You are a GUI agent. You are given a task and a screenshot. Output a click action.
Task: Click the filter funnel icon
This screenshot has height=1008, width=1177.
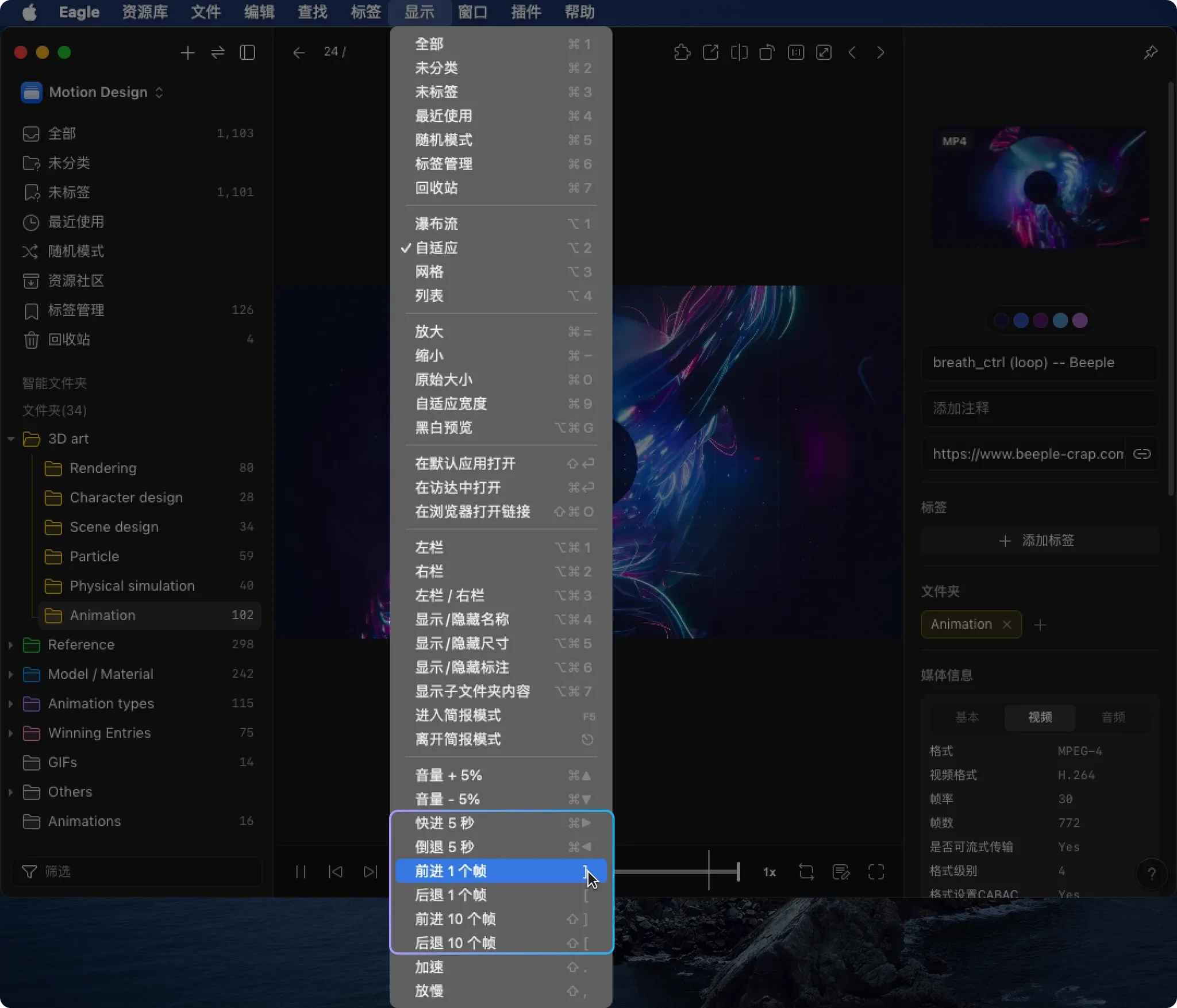click(x=29, y=872)
